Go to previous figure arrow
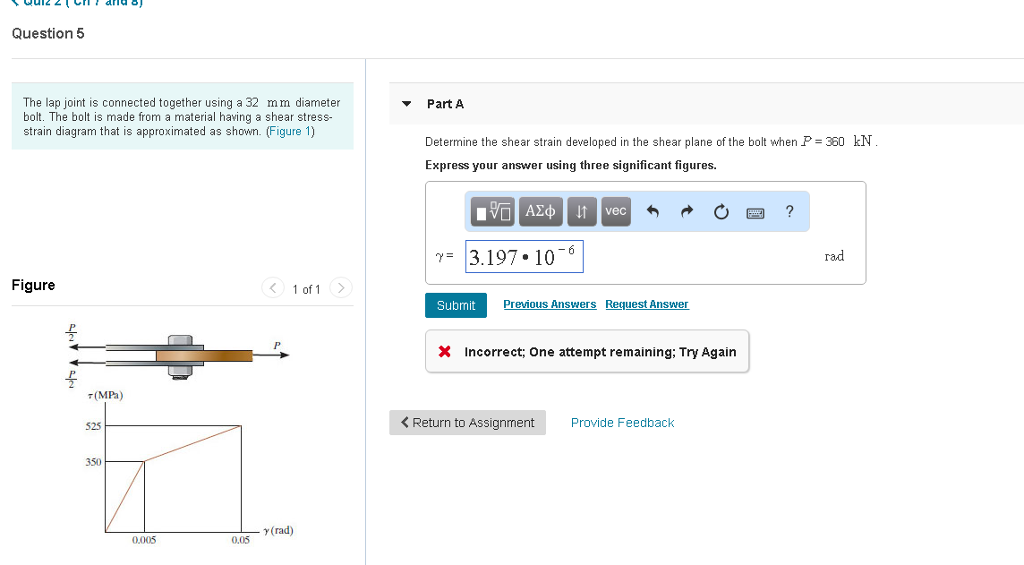This screenshot has height=565, width=1024. (x=274, y=289)
